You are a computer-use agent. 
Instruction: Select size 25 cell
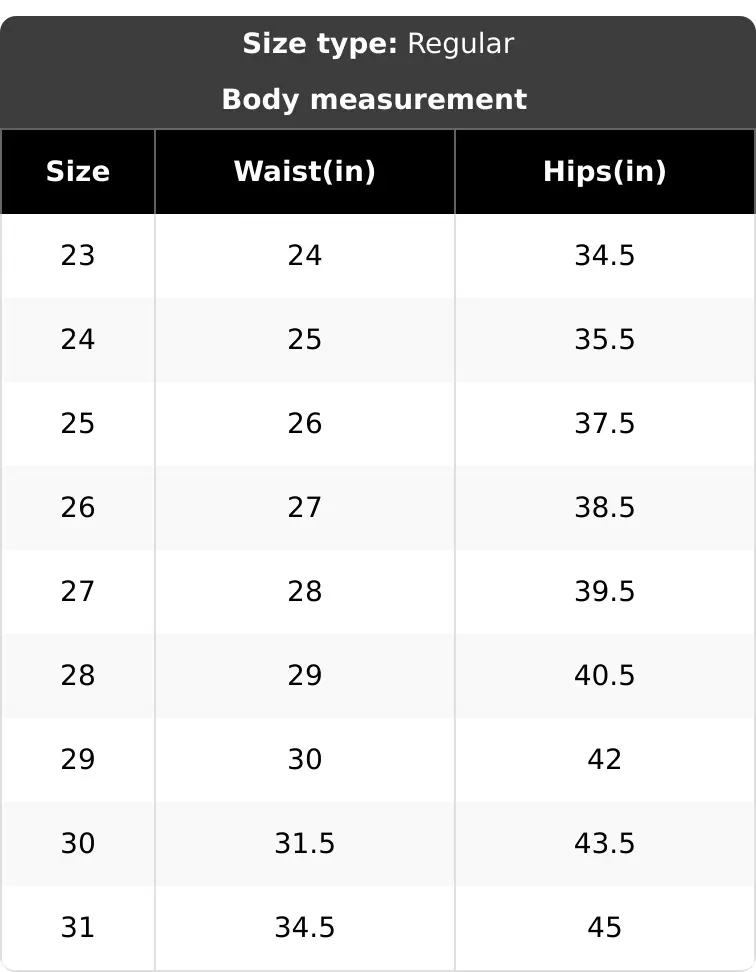[77, 424]
